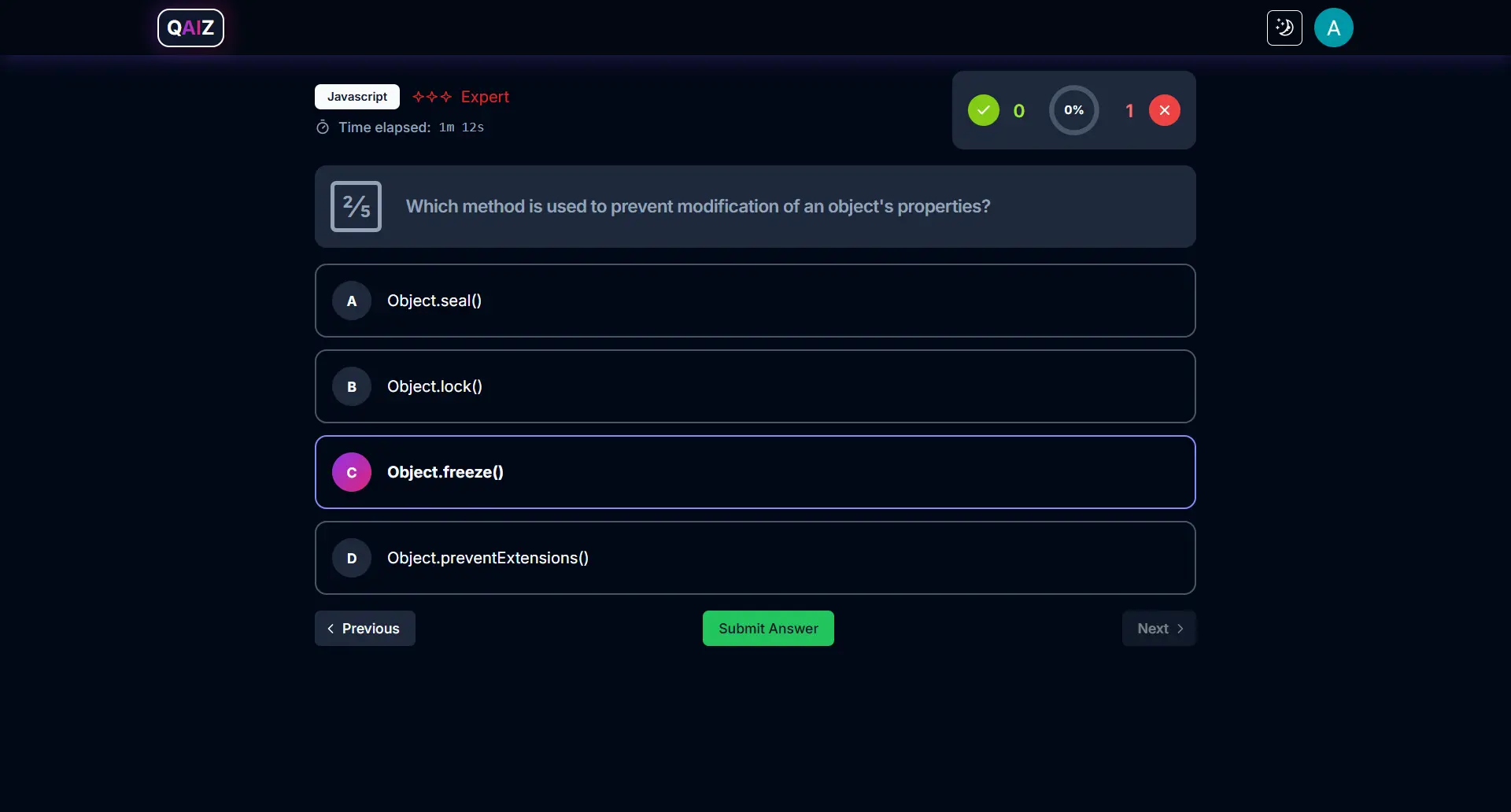Click the letter A circle badge
1511x812 pixels.
(x=352, y=301)
